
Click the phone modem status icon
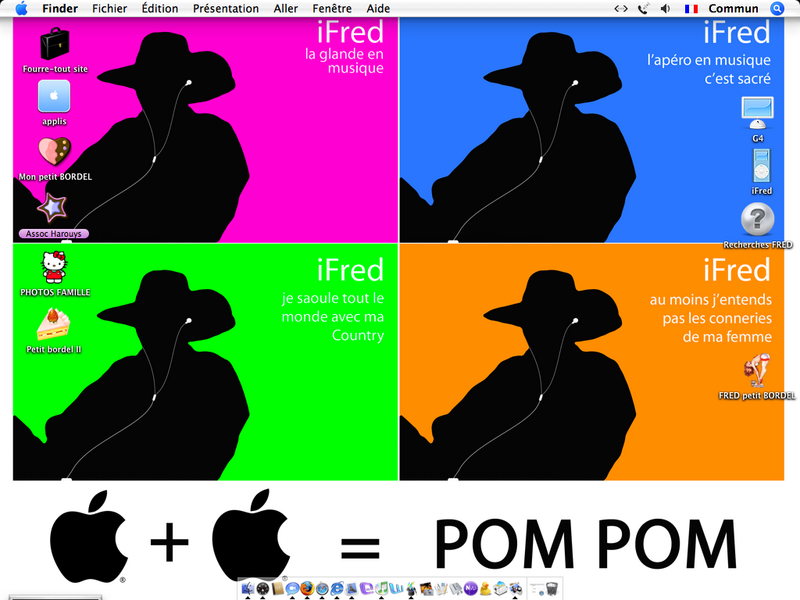[x=643, y=8]
